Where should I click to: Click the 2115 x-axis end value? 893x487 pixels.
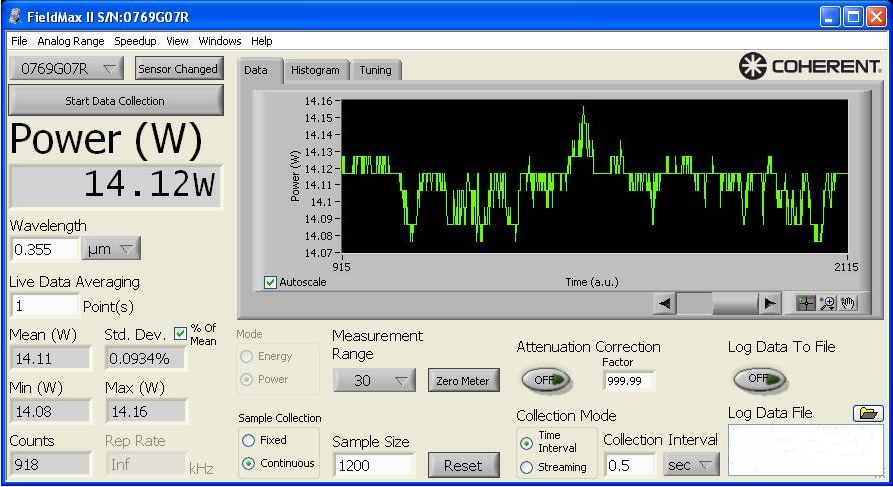[846, 267]
